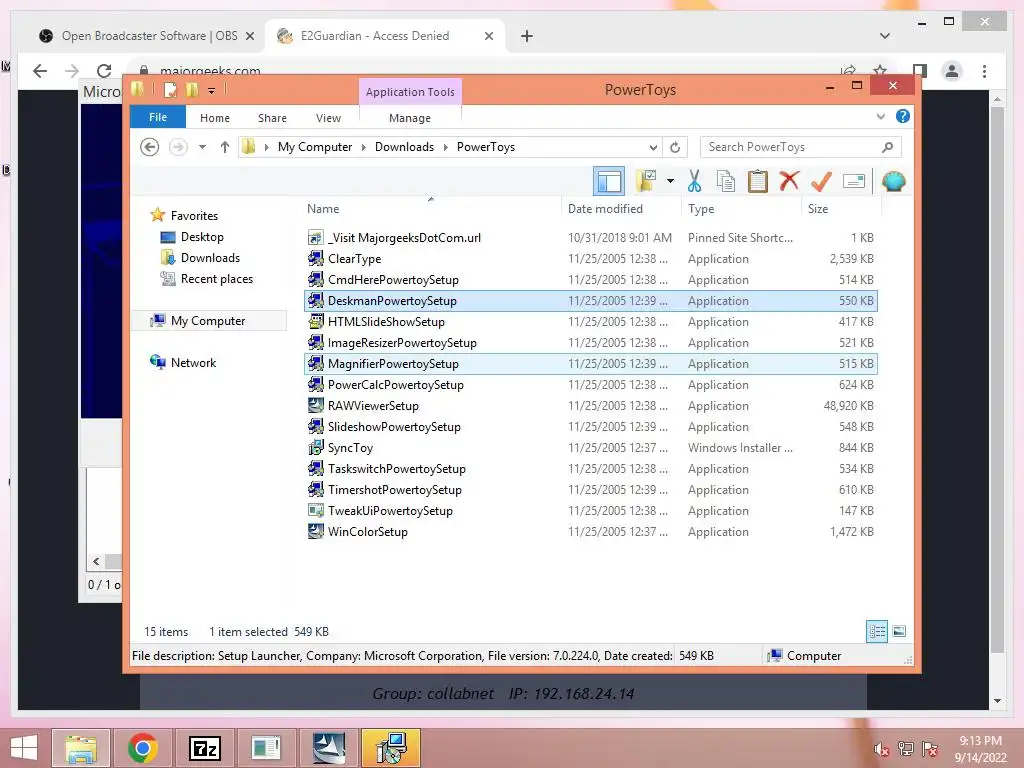Image resolution: width=1024 pixels, height=768 pixels.
Task: Refresh the PowerToys folder view
Action: click(x=675, y=147)
